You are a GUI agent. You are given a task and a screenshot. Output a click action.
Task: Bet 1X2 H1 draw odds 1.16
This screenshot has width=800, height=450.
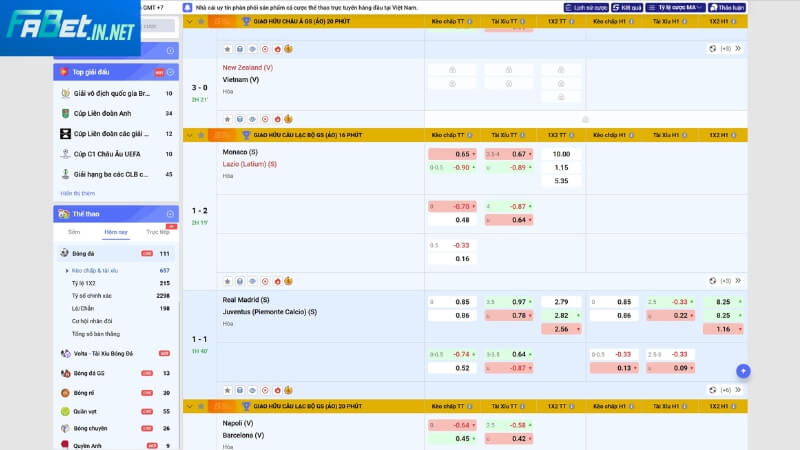[723, 329]
